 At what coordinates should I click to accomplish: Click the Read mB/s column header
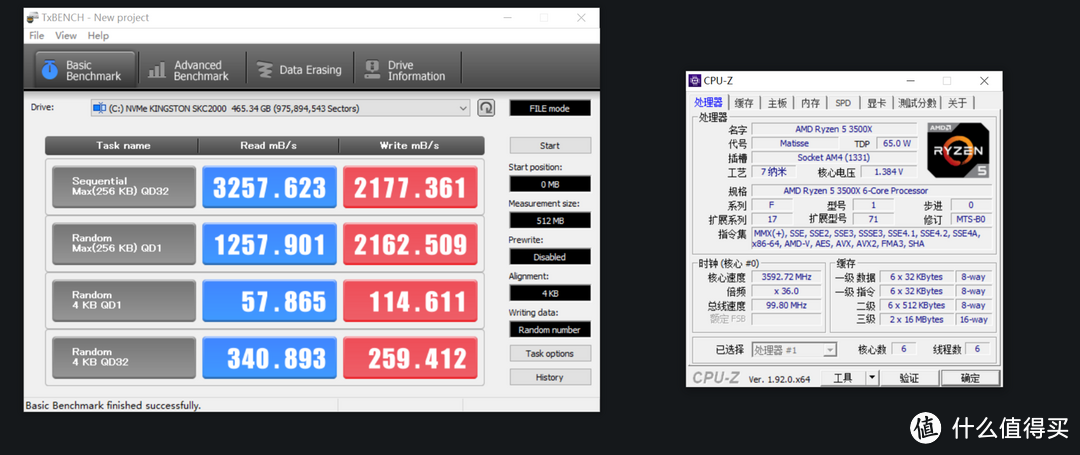269,145
